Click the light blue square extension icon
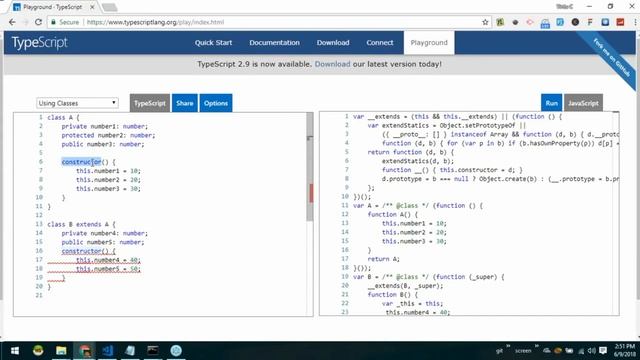Image resolution: width=640 pixels, height=360 pixels. coord(560,22)
